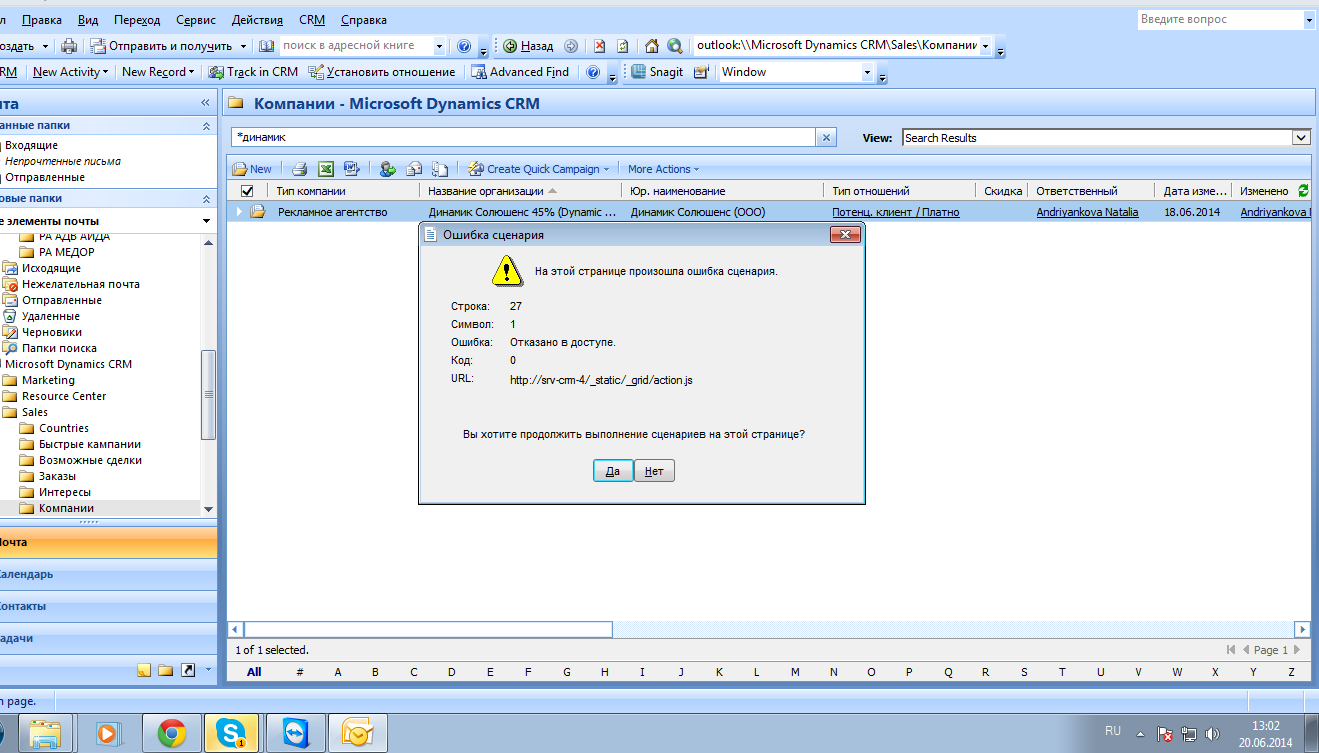Open the Andriyankova Natalia owner link

1089,212
